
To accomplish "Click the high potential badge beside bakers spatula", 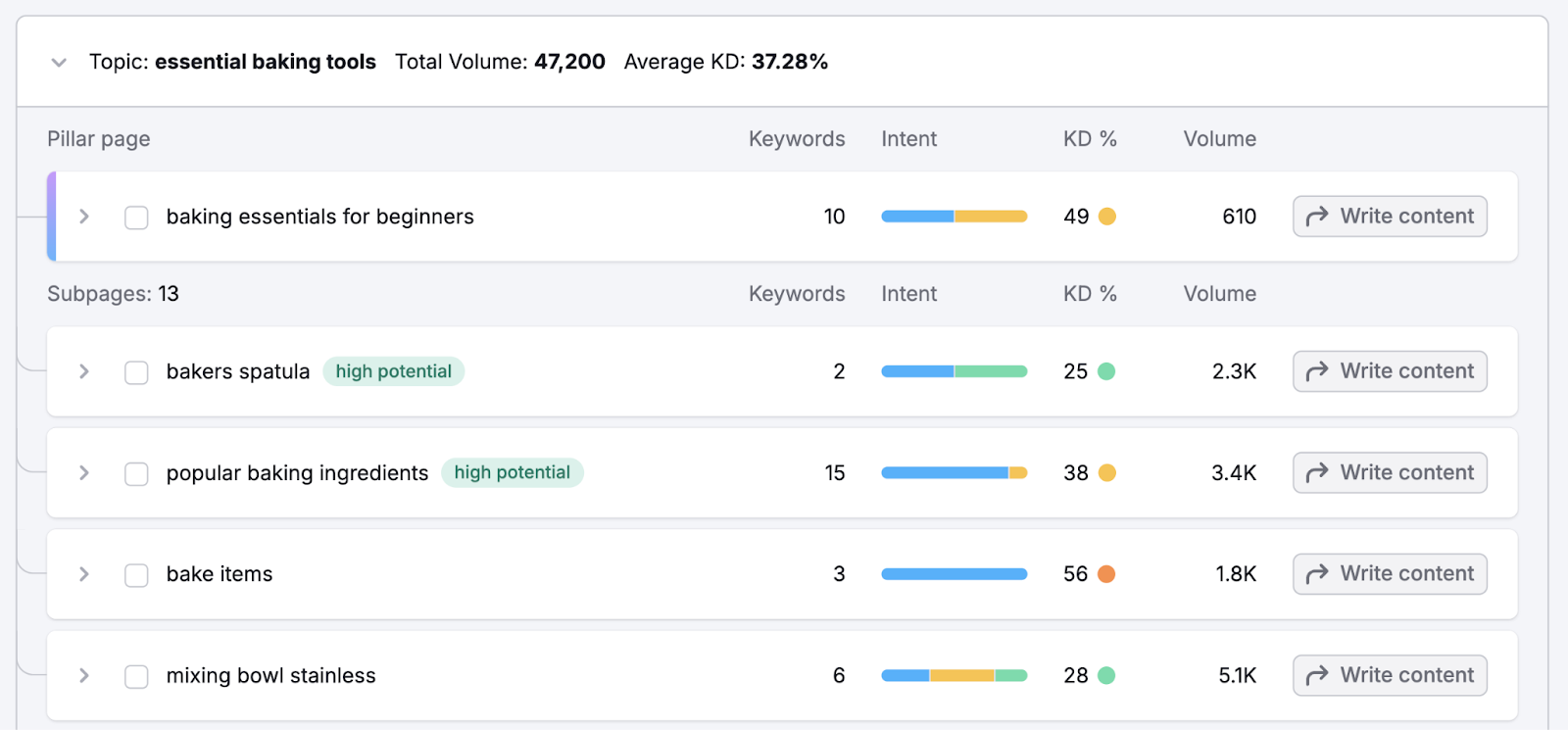I will 393,371.
